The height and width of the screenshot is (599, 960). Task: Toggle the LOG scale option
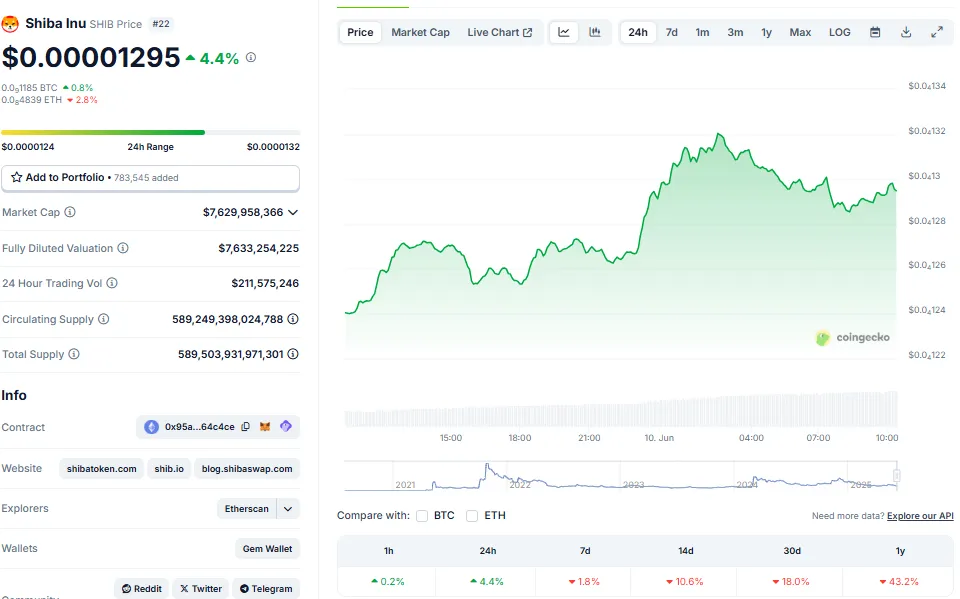point(839,32)
